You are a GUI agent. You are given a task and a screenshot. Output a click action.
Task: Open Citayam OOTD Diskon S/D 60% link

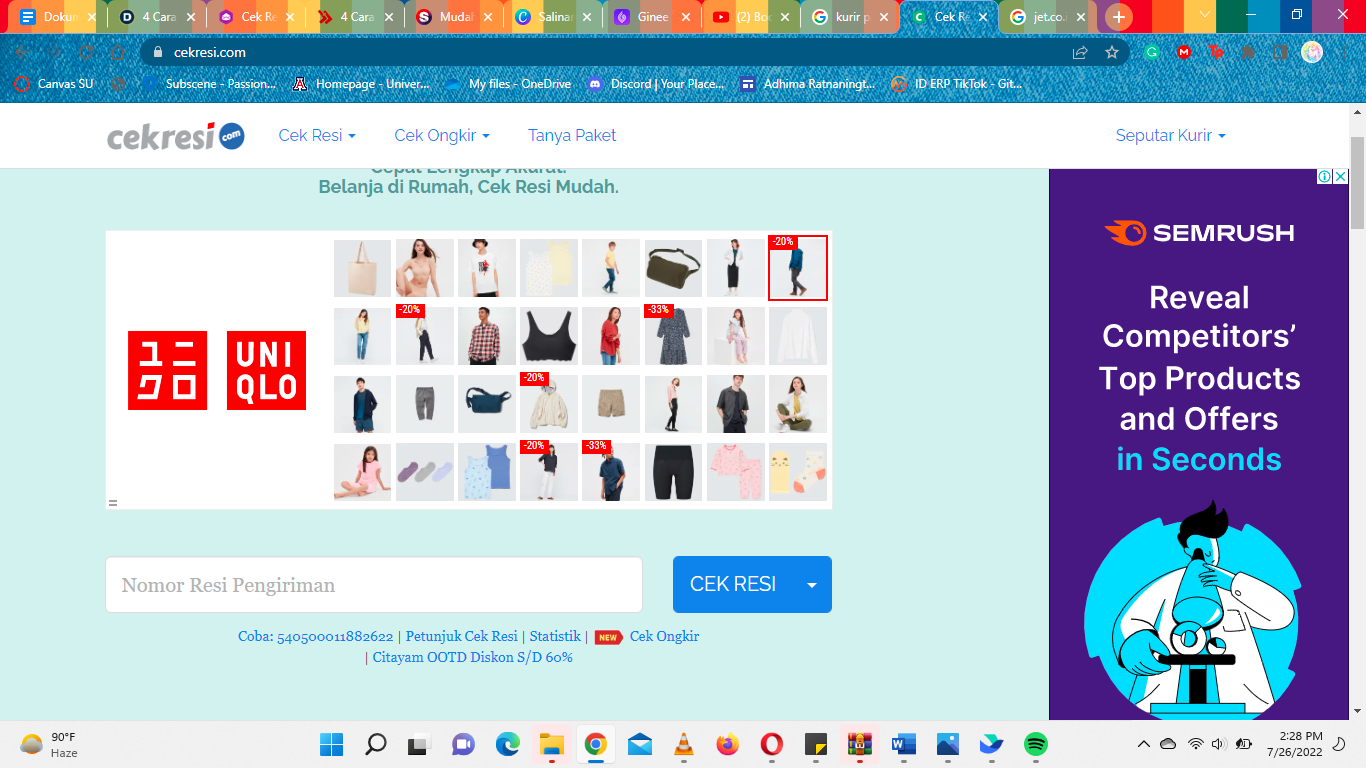pyautogui.click(x=473, y=657)
